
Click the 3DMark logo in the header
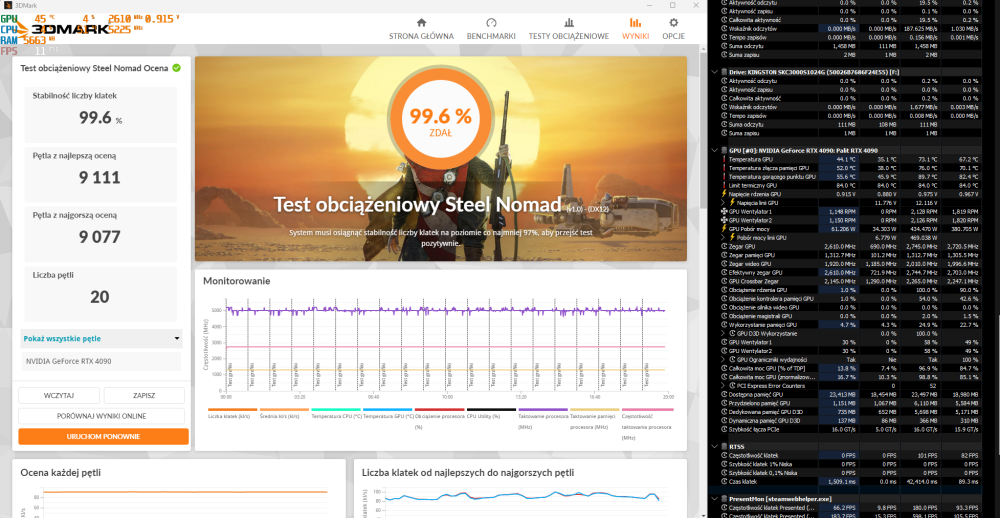[60, 29]
